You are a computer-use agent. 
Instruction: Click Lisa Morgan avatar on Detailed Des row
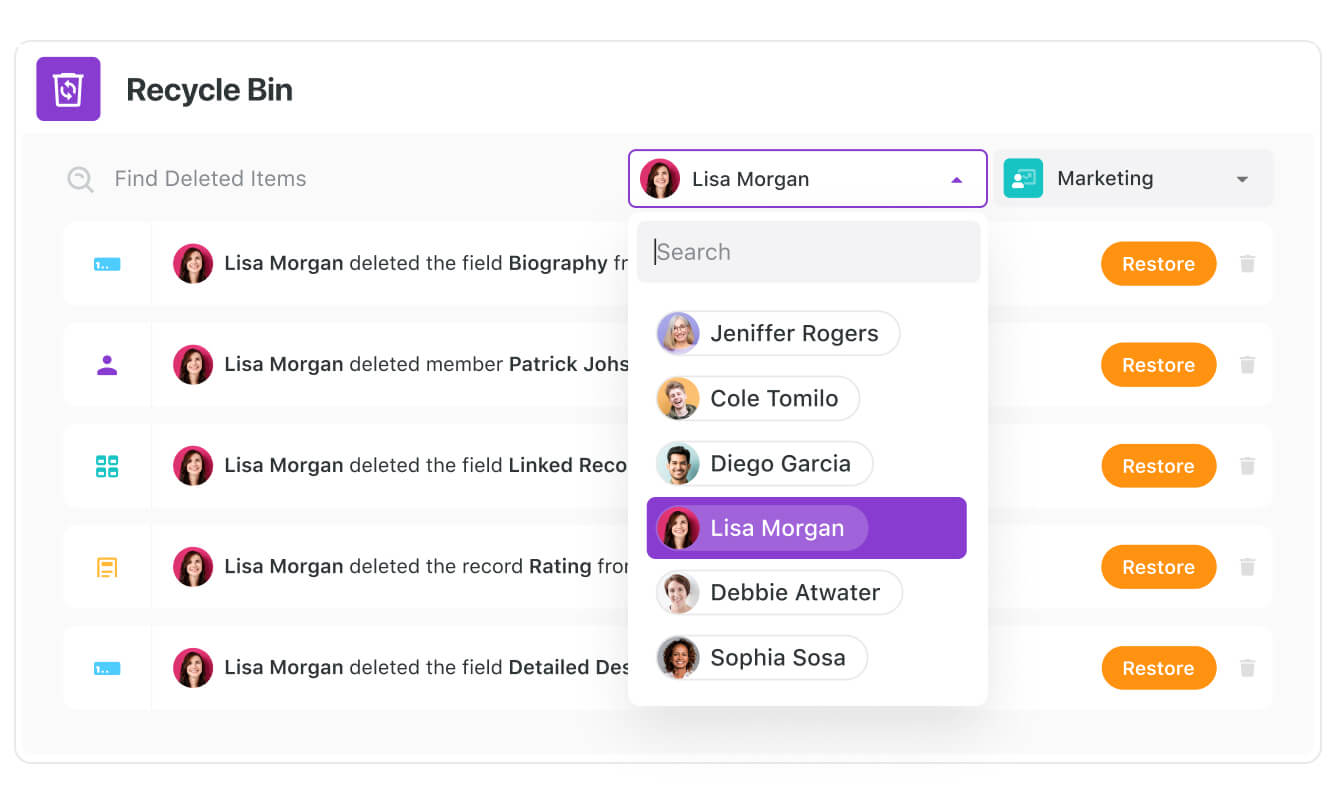(193, 668)
